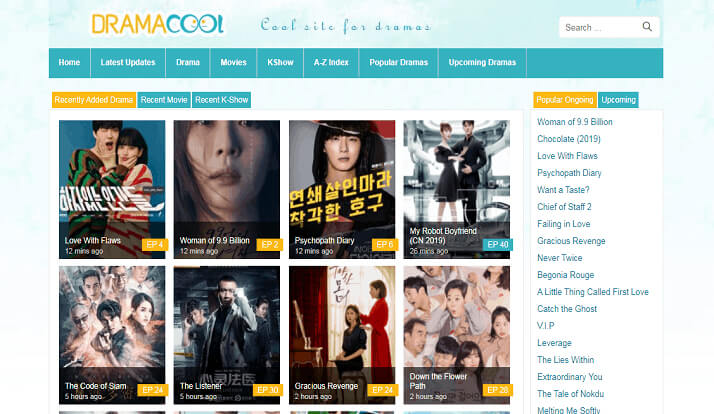Image resolution: width=714 pixels, height=414 pixels.
Task: Open Down the Flower Path thumbnail
Action: (x=457, y=335)
